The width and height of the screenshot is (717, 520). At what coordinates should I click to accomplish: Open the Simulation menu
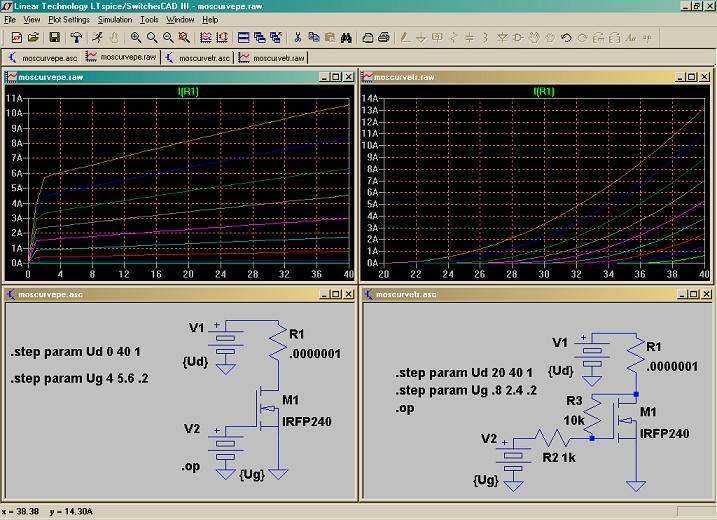point(115,20)
